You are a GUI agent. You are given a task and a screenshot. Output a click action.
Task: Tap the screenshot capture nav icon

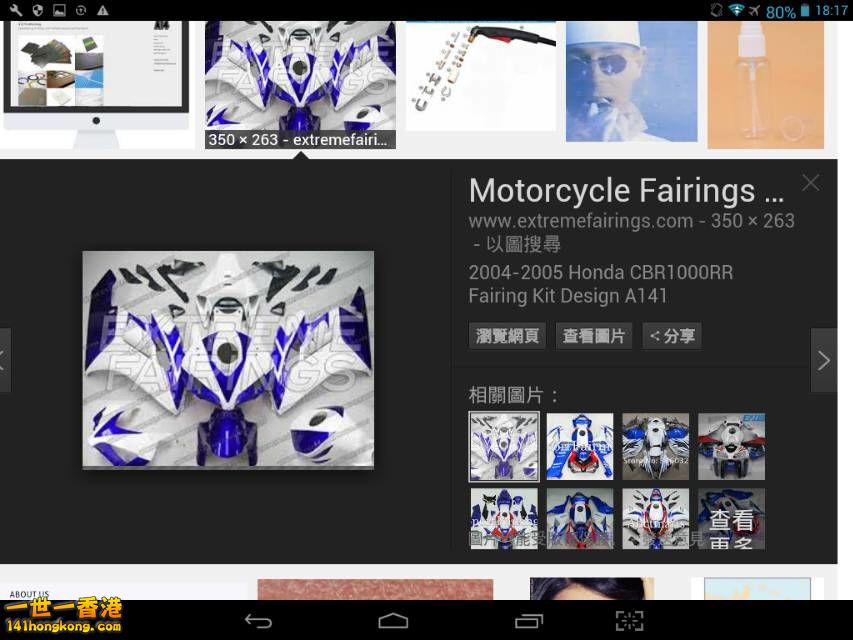[x=629, y=621]
